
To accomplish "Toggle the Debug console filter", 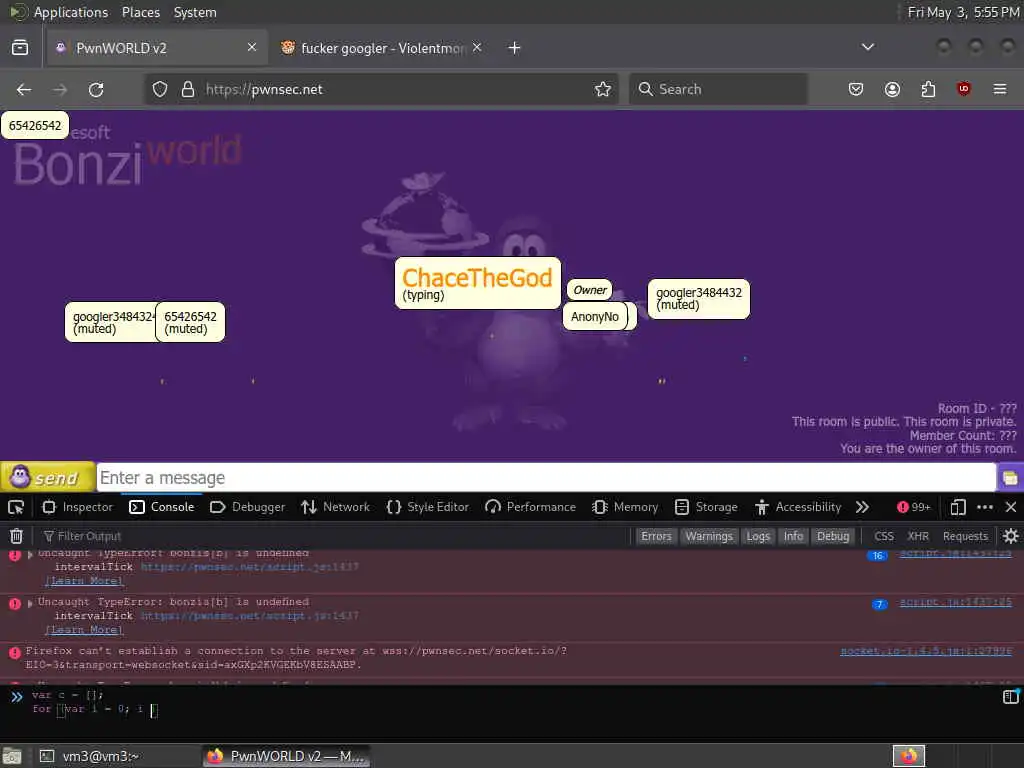I will (833, 536).
